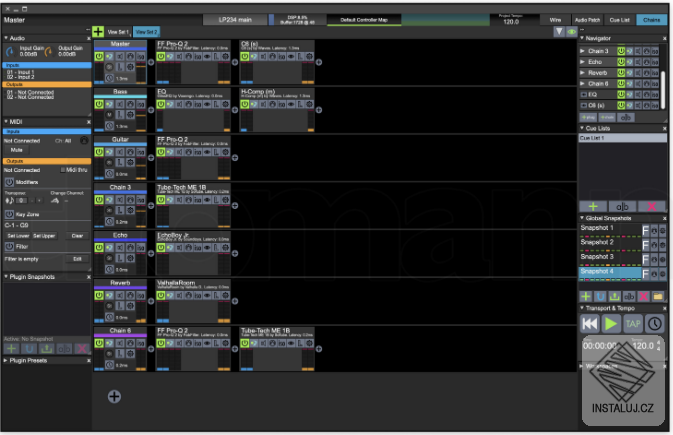The width and height of the screenshot is (673, 435).
Task: Add plugin after Tube-Tech ME 1B in Chain 3
Action: coord(235,206)
